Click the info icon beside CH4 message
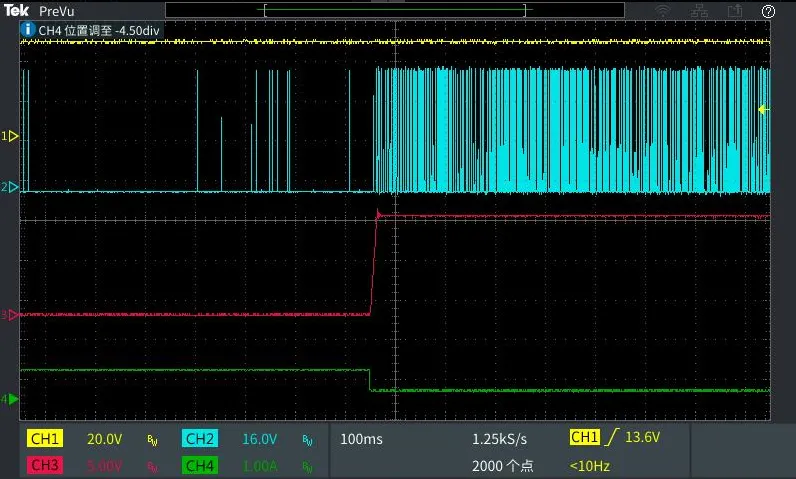The height and width of the screenshot is (479, 796). point(27,29)
